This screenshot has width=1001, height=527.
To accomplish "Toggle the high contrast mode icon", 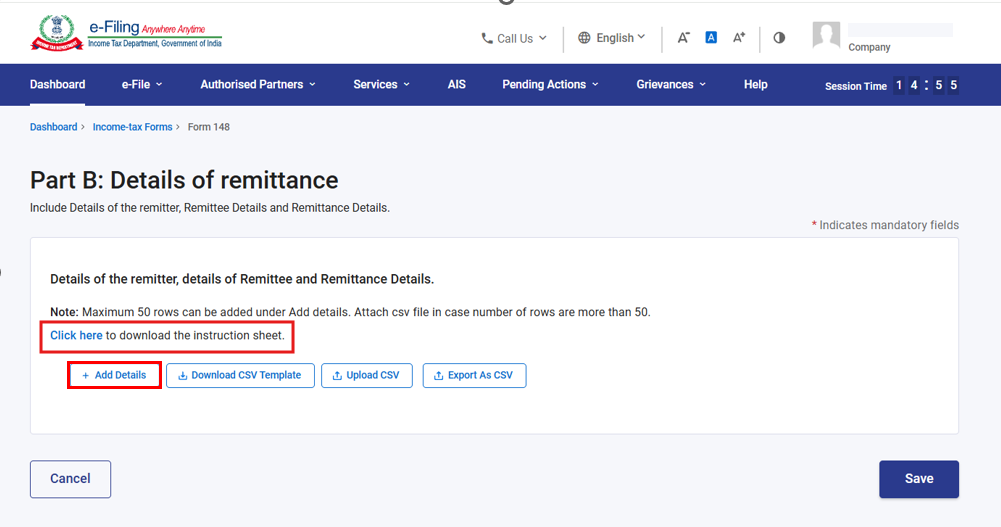I will (779, 38).
